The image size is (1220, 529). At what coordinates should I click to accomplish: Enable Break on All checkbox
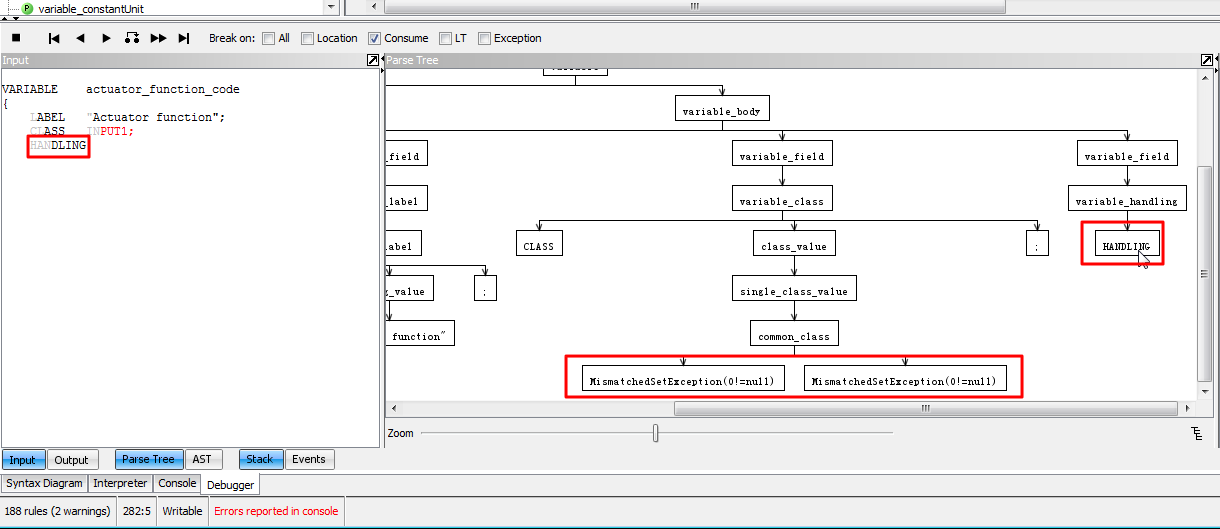pyautogui.click(x=268, y=39)
